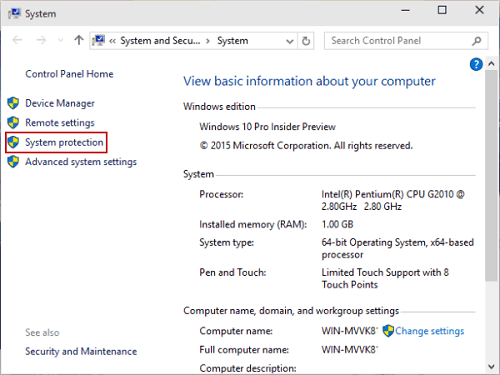The image size is (500, 375).
Task: Open Remote settings
Action: pos(60,123)
